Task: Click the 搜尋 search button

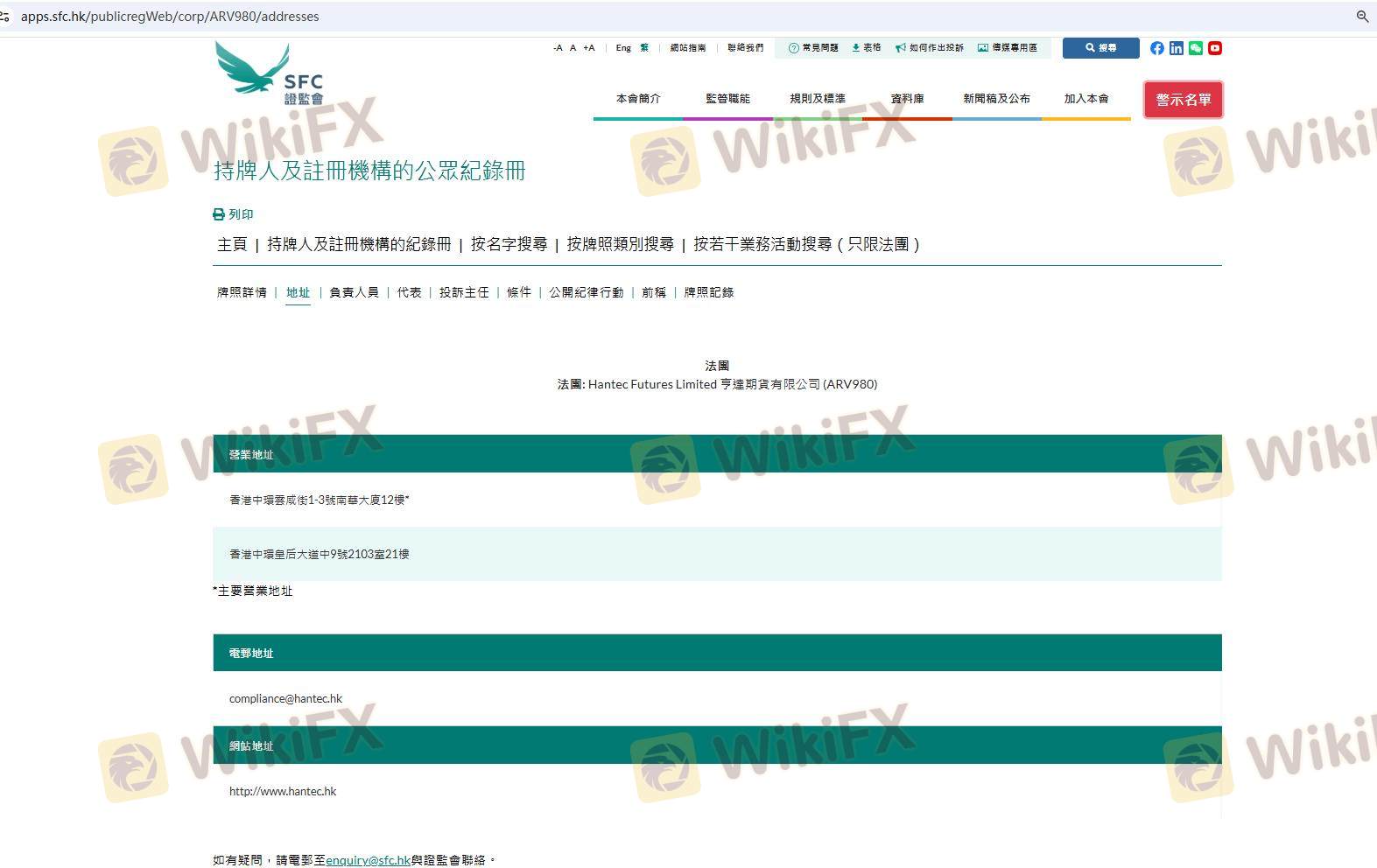Action: (x=1101, y=48)
